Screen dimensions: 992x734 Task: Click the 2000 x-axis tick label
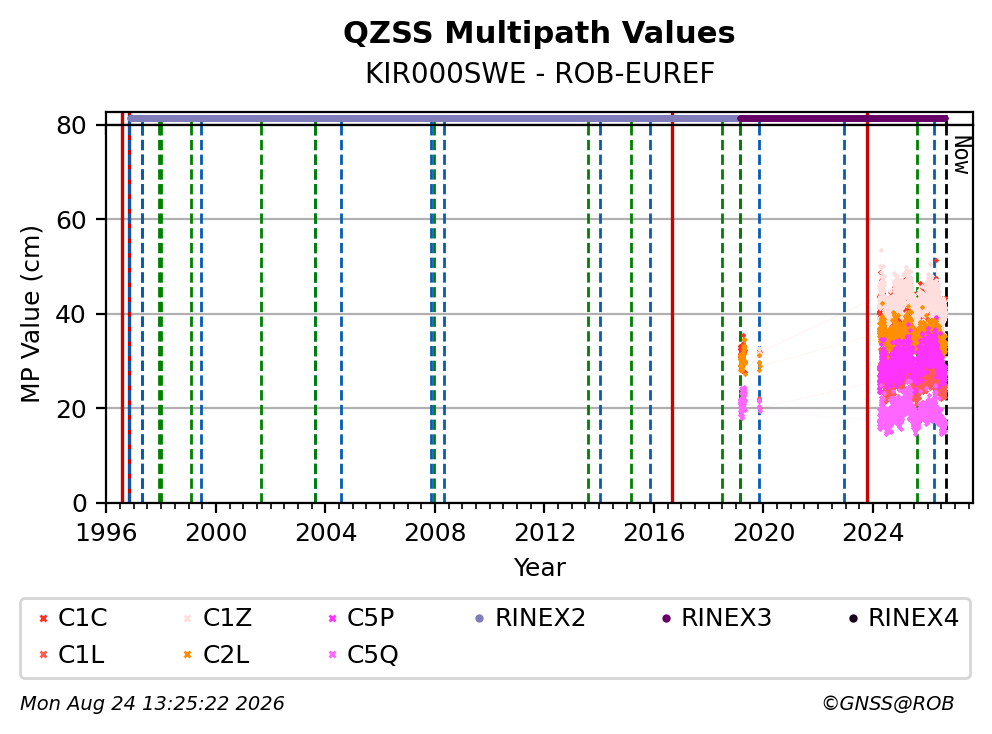coord(216,533)
